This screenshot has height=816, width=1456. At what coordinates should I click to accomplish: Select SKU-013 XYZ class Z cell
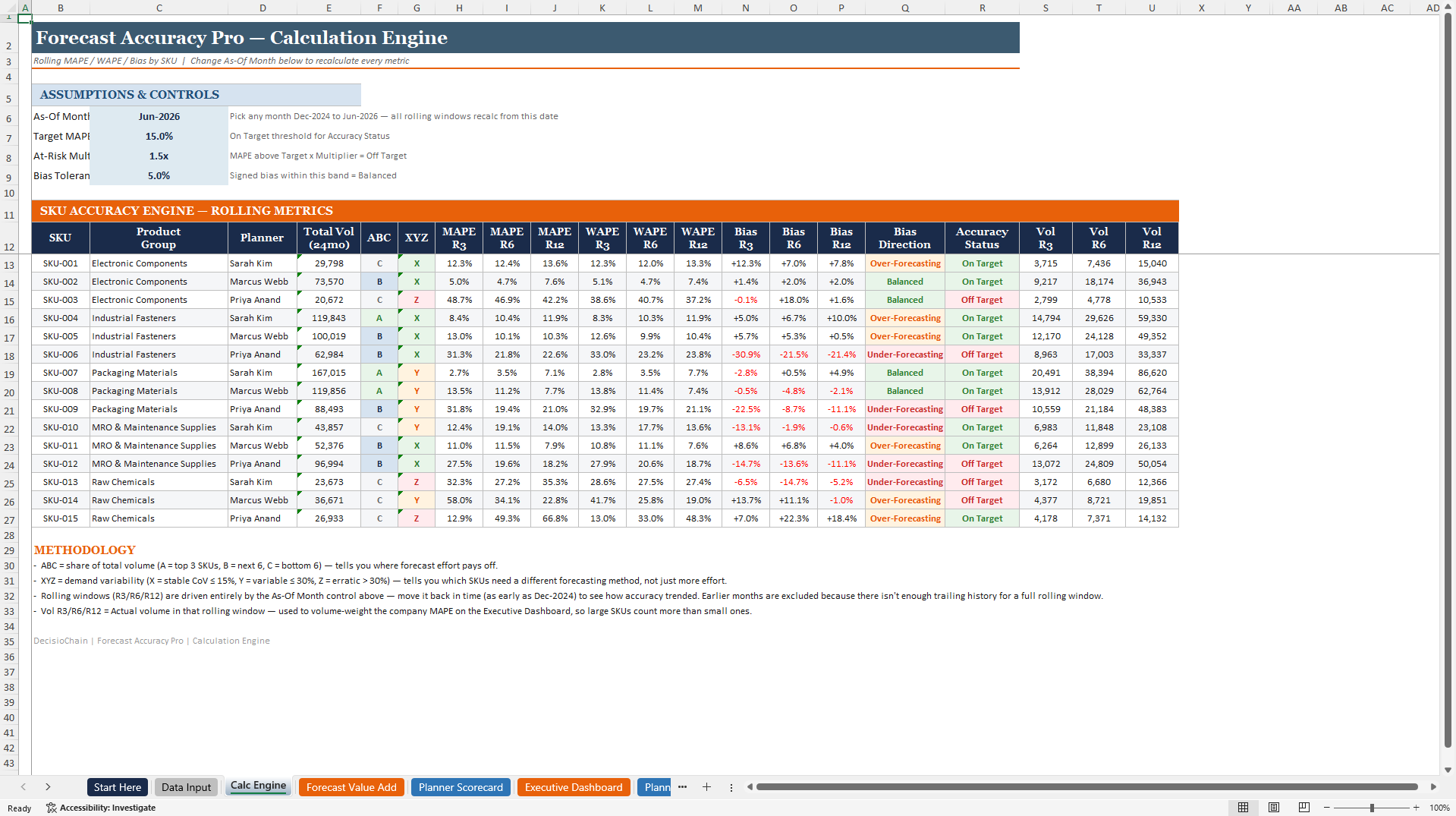pos(417,482)
